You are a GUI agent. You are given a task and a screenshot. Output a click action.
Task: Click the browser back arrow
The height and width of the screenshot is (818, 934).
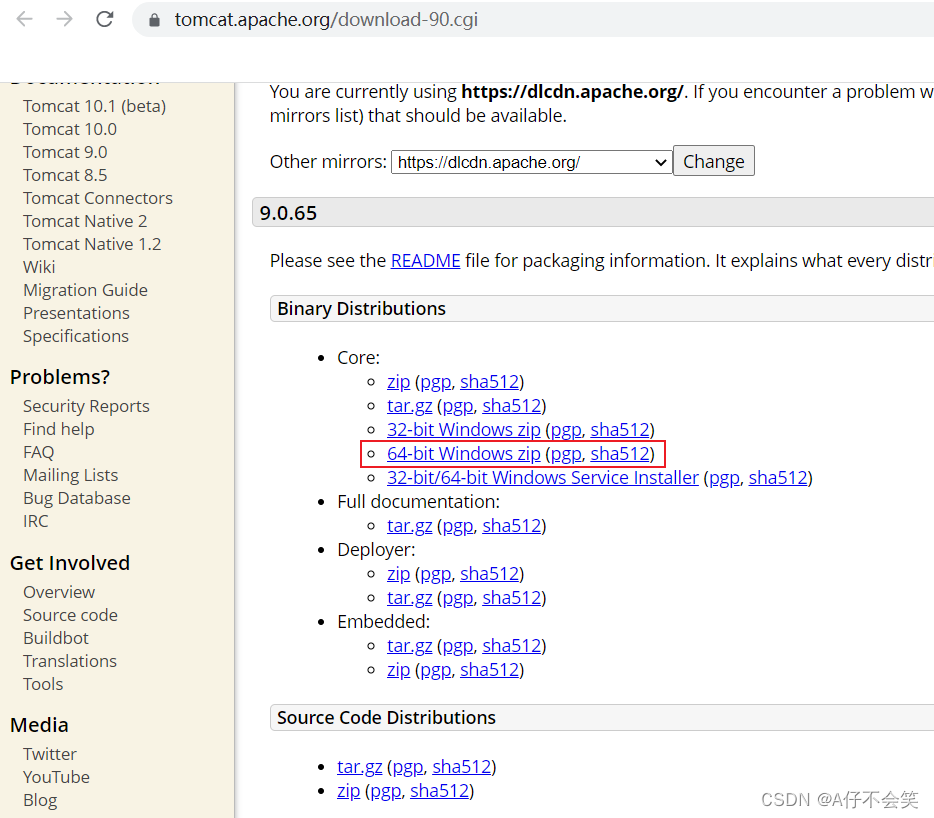coord(24,18)
